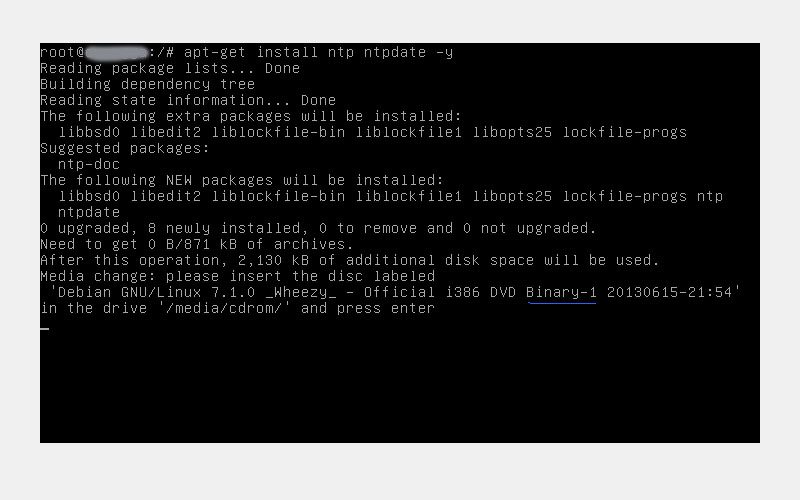
Task: Click 'Debian GNU/Linux 7.1.0' disc label
Action: click(x=156, y=292)
